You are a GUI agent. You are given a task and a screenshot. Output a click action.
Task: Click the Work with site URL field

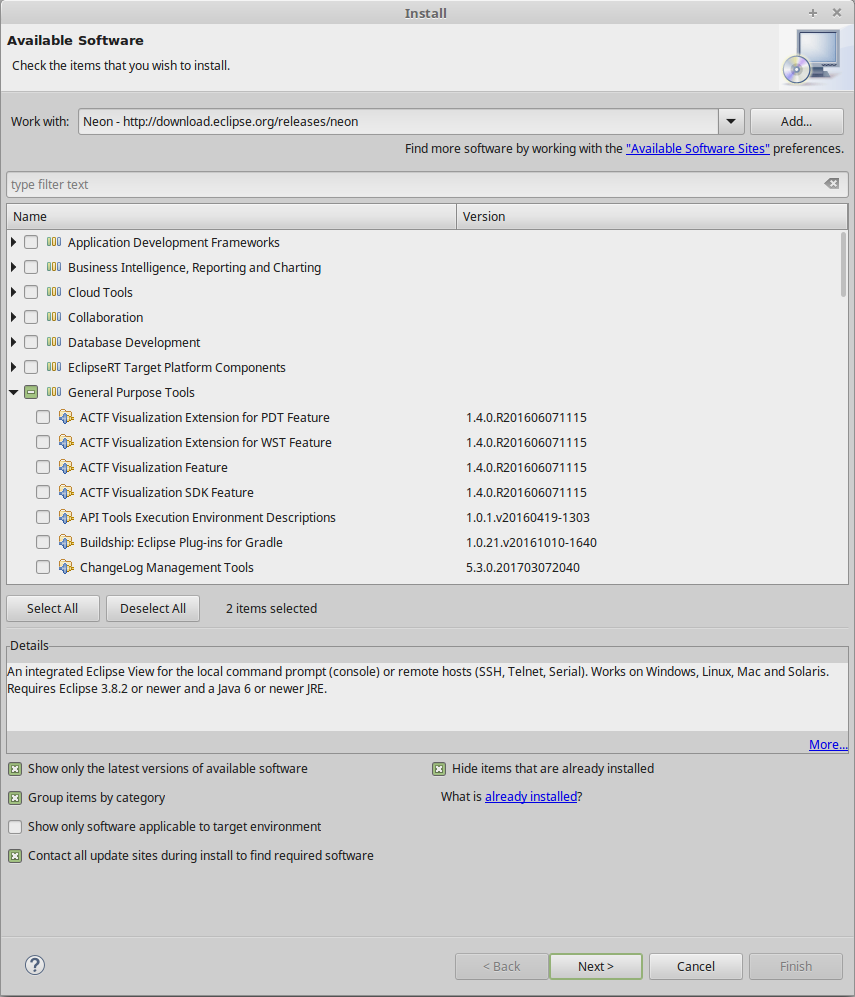[x=399, y=121]
